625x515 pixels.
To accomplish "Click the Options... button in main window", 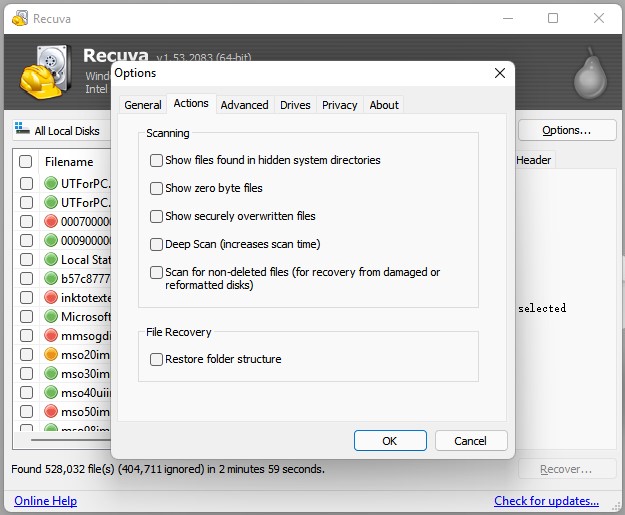I will pyautogui.click(x=567, y=130).
